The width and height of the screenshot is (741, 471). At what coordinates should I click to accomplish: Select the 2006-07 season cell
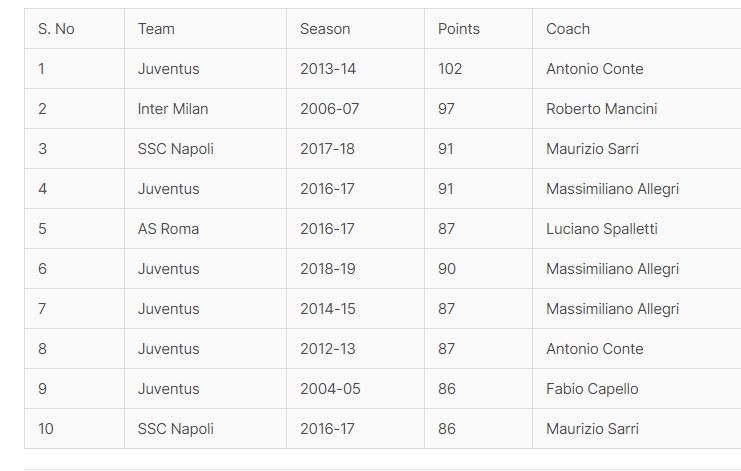click(329, 109)
